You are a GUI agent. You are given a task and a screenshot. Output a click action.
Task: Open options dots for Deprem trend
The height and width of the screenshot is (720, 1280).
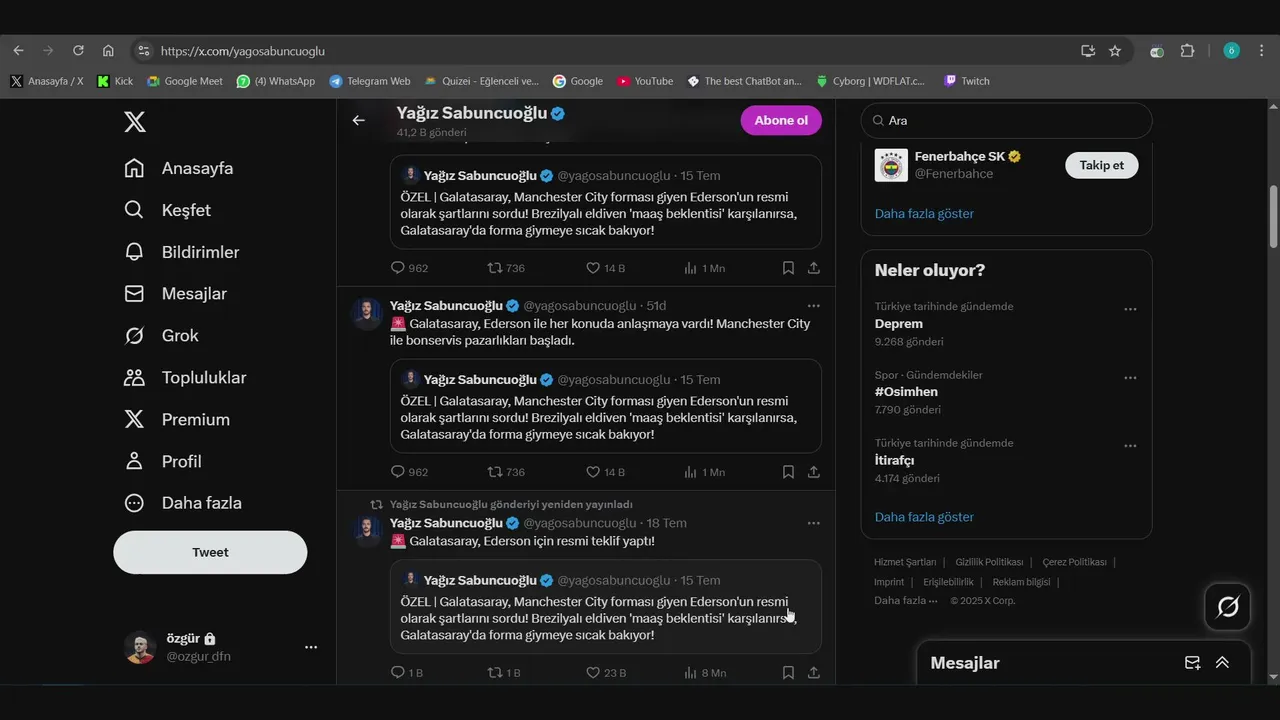pos(1130,309)
